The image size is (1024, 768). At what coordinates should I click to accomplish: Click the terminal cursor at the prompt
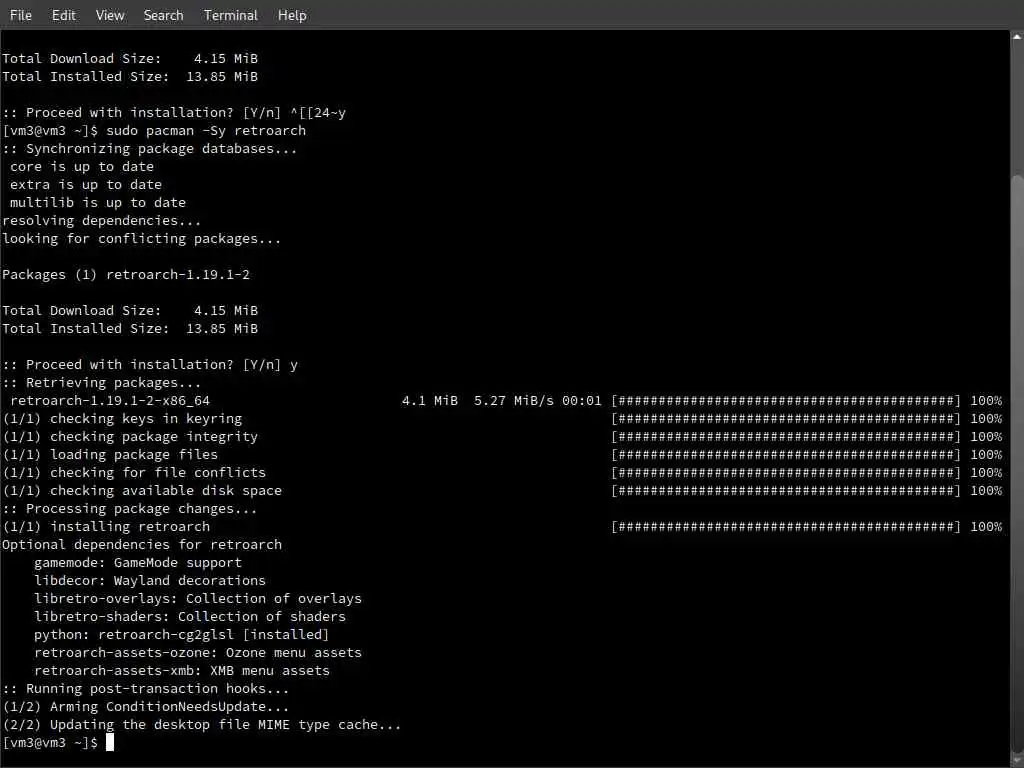pyautogui.click(x=110, y=743)
